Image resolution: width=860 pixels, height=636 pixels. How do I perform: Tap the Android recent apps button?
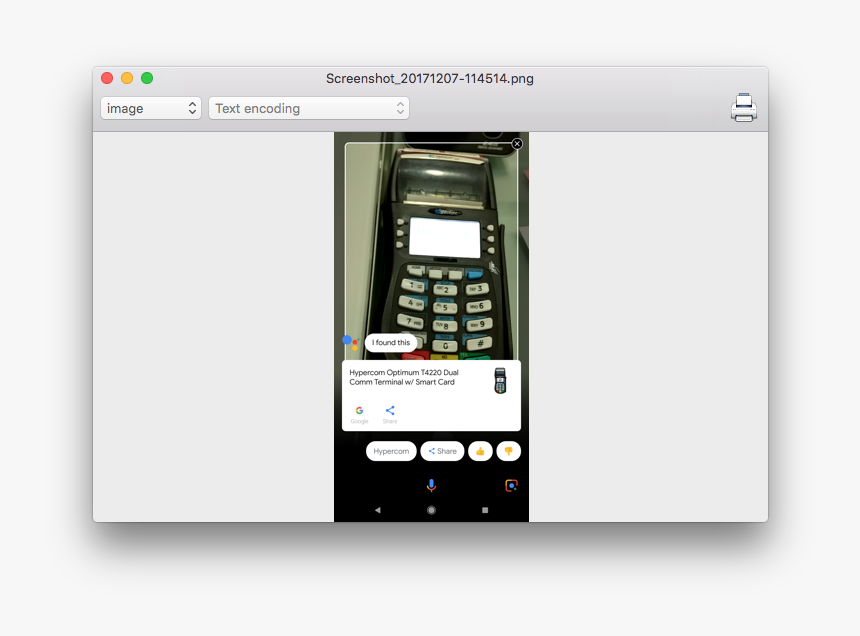[485, 510]
